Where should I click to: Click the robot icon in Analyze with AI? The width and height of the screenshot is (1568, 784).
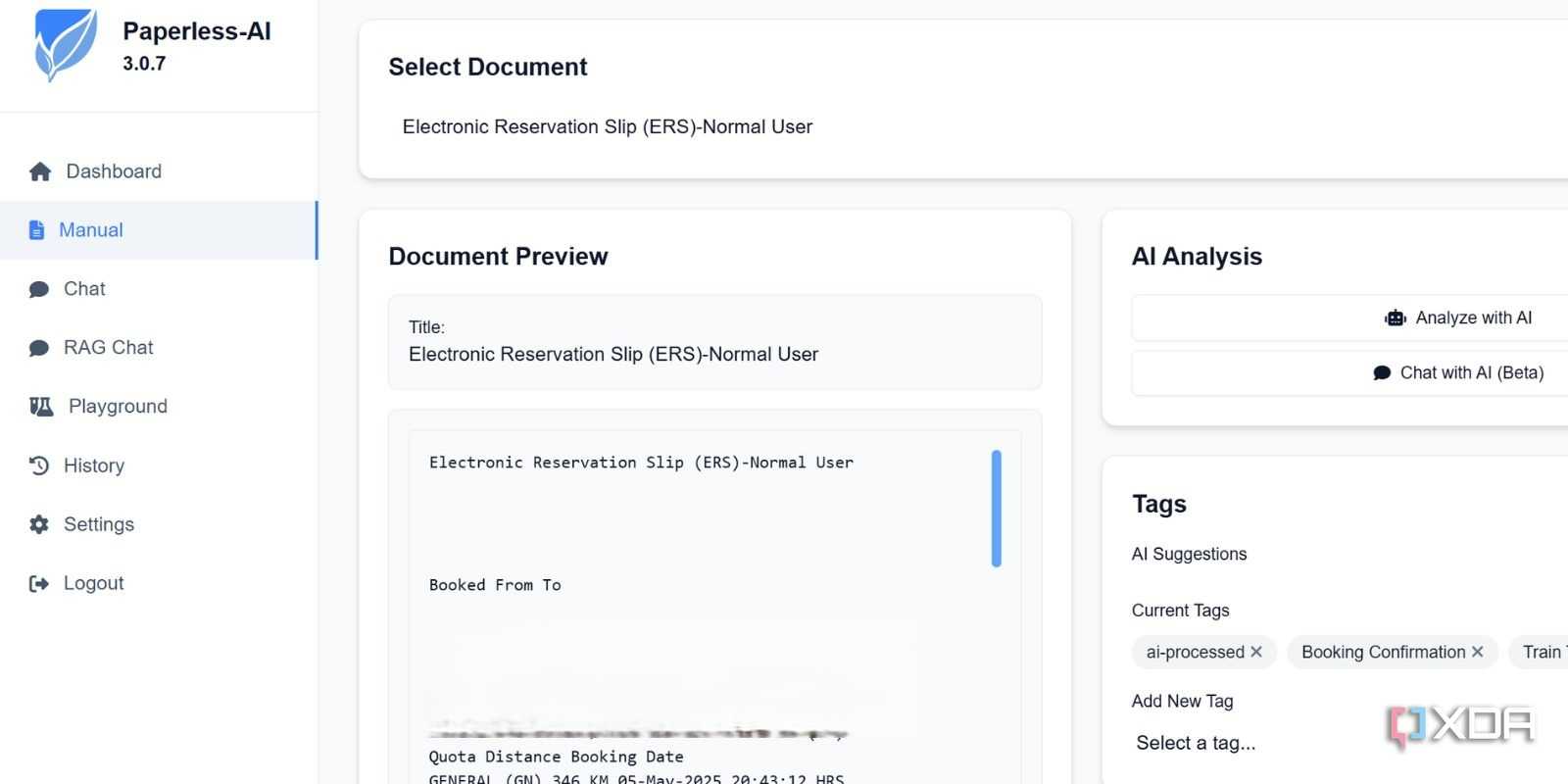click(x=1396, y=318)
